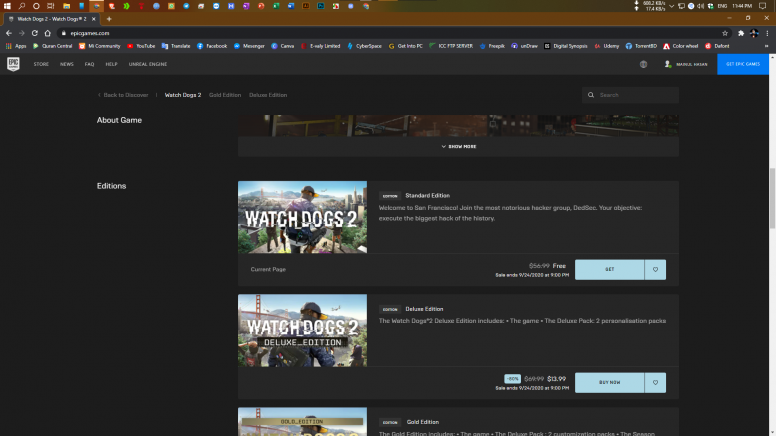Bookmark this page with the star icon
The width and height of the screenshot is (776, 436).
tap(725, 33)
